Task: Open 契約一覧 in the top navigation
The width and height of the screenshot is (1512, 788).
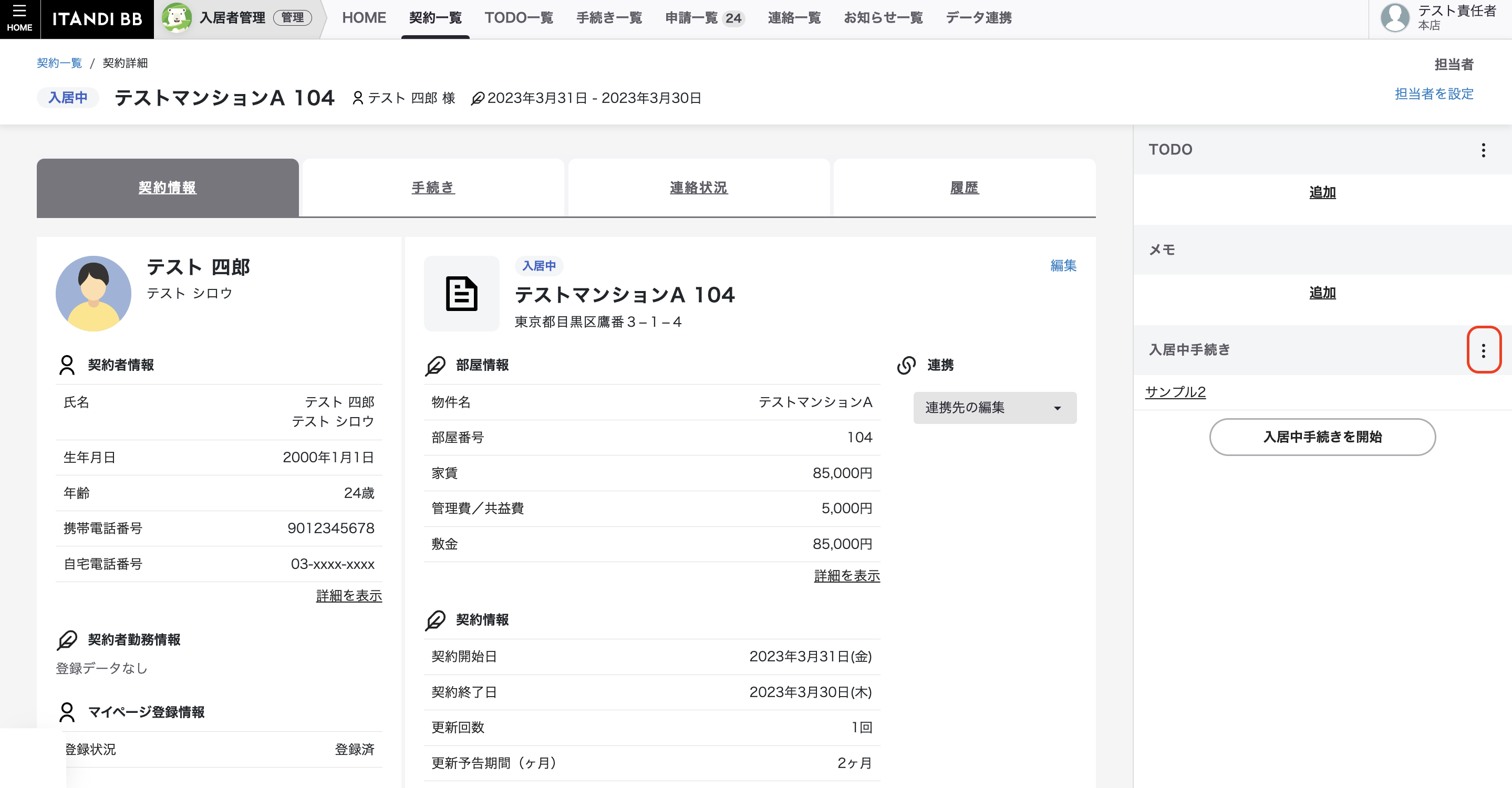Action: [x=435, y=18]
